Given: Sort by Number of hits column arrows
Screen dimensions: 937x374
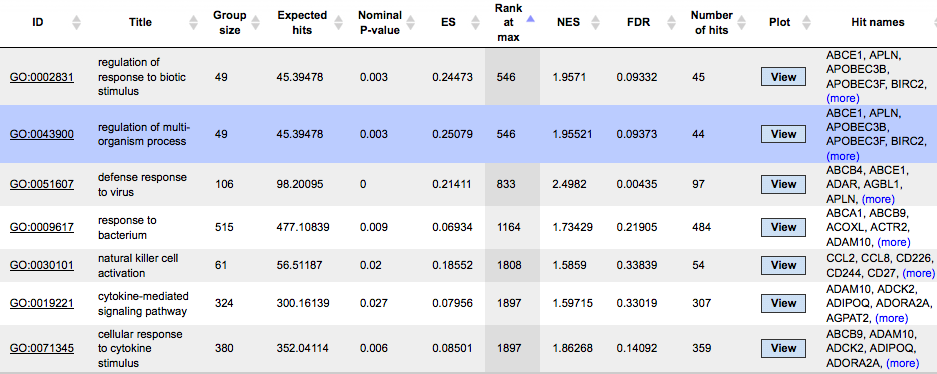Looking at the screenshot, I should click(742, 23).
